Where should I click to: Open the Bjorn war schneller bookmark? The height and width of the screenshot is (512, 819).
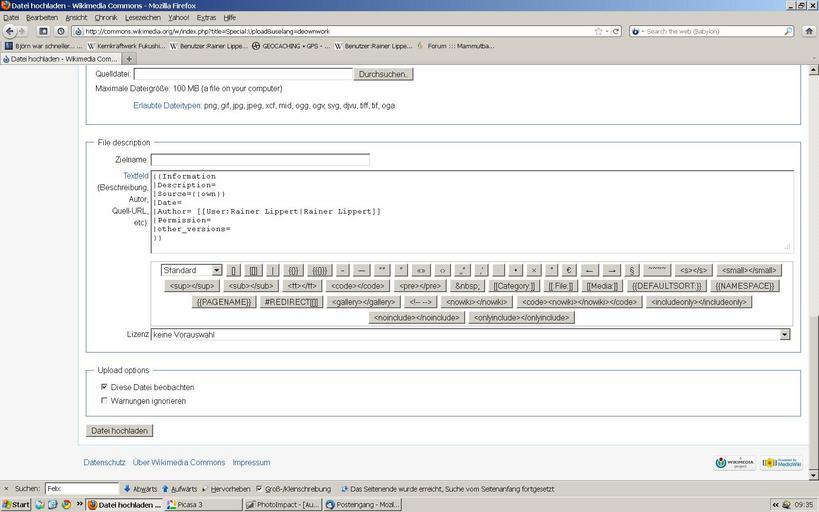coord(43,46)
